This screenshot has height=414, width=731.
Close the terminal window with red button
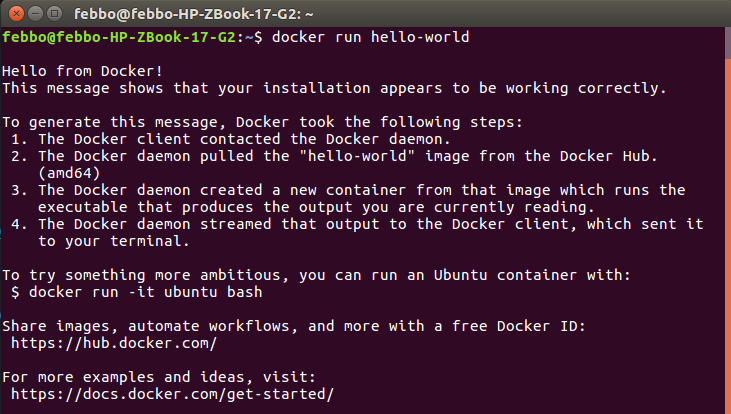pos(16,14)
